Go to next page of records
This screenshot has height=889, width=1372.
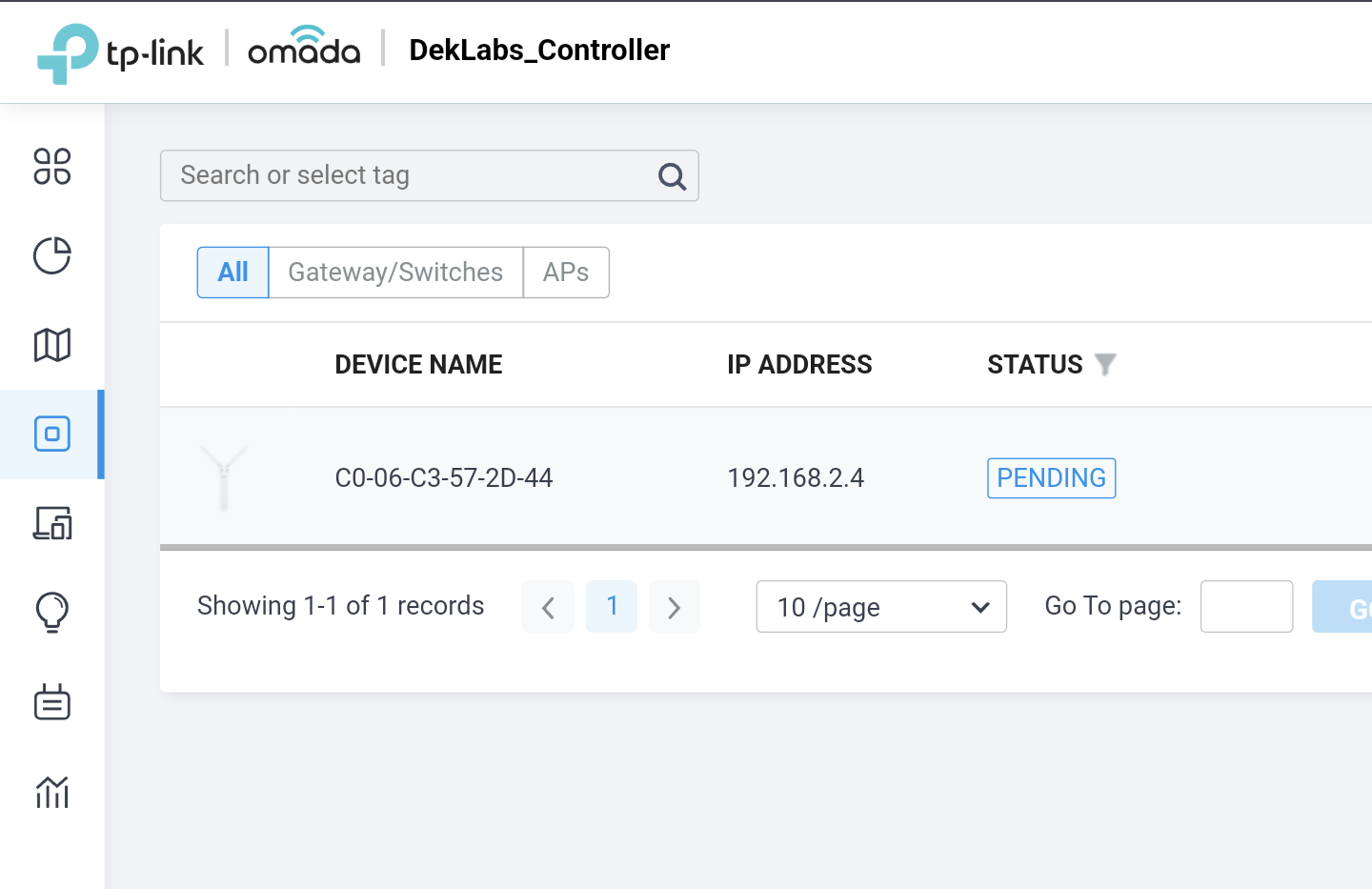coord(675,607)
